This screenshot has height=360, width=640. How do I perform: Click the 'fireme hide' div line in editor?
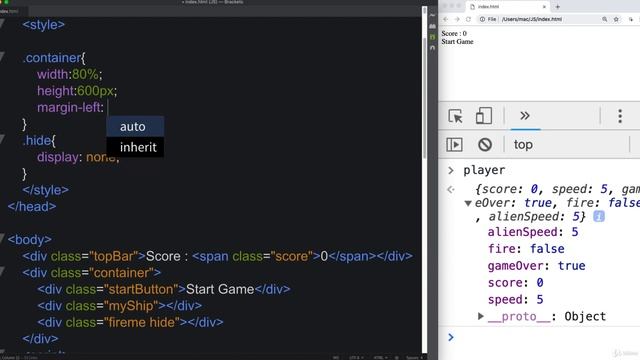[130, 322]
